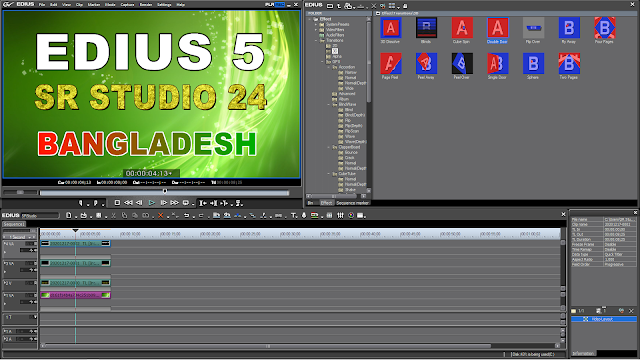
Task: Click the New Sequence icon in timeline toolbar
Action: (x=69, y=215)
